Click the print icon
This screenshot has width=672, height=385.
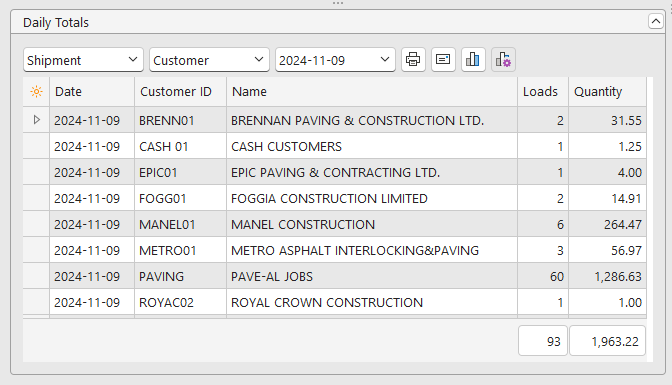coord(413,59)
